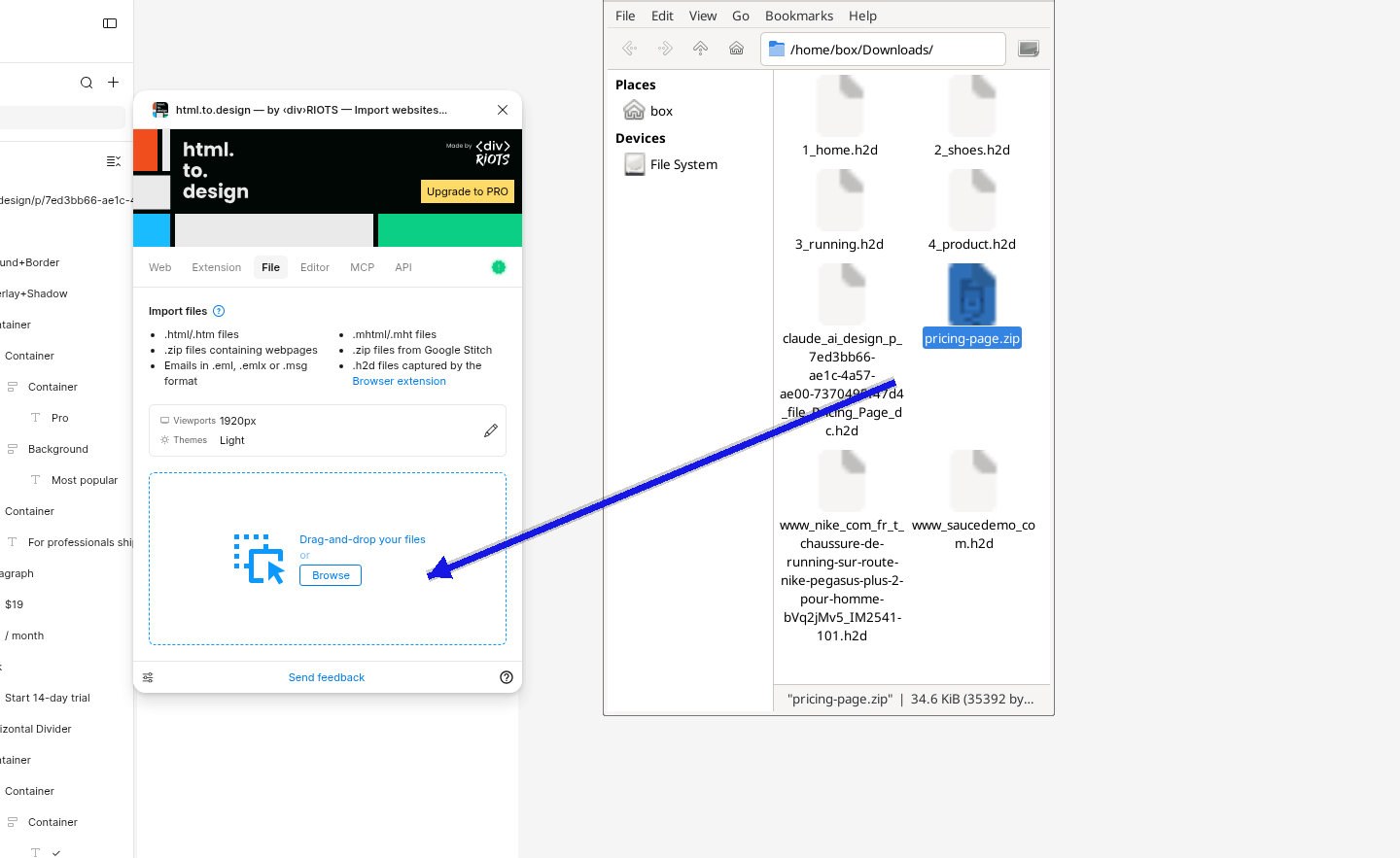Close the html.to.design plugin dialog
This screenshot has height=858, width=1400.
[503, 110]
